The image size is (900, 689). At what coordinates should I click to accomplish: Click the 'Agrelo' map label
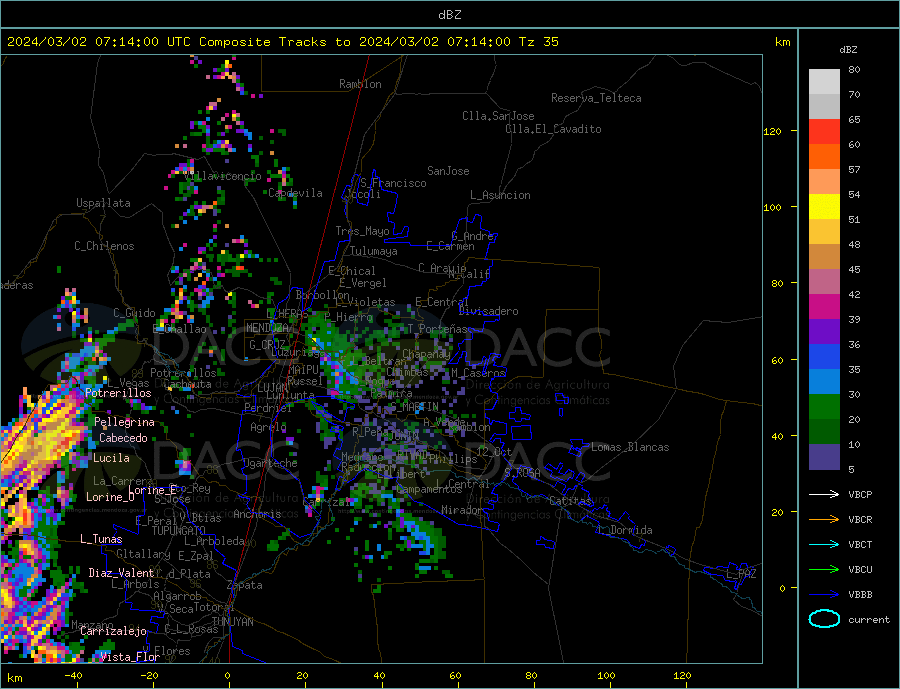(x=268, y=427)
